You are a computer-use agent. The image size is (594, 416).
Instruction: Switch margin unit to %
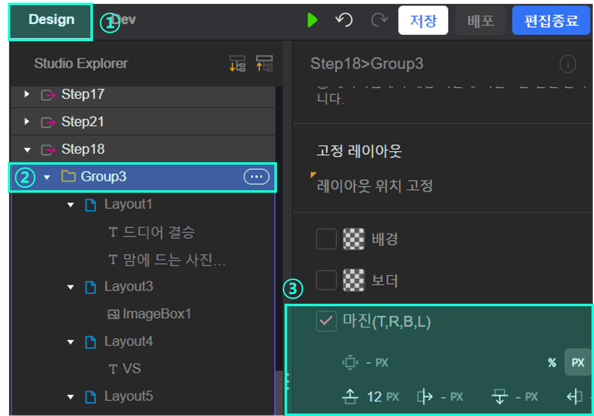552,363
